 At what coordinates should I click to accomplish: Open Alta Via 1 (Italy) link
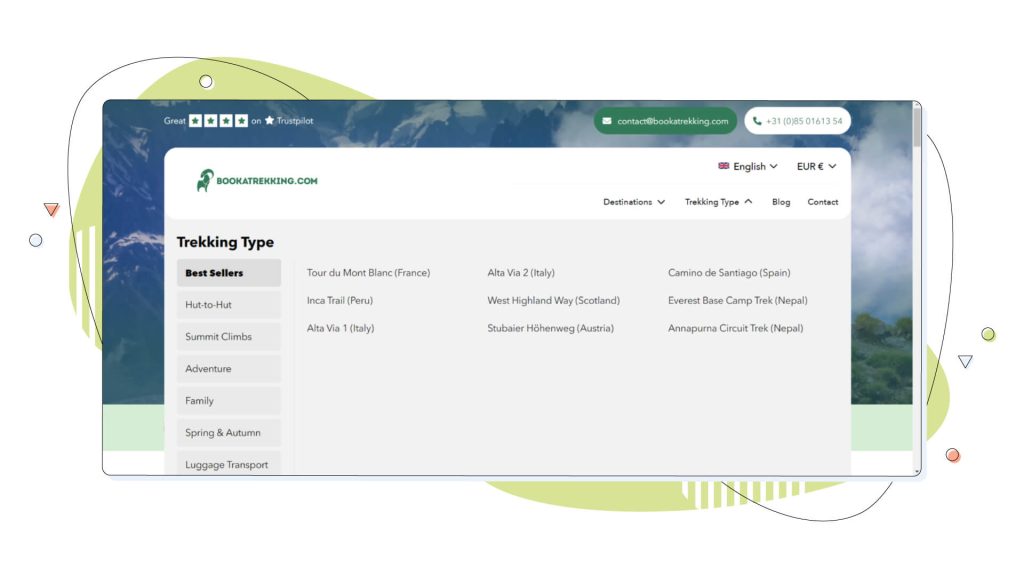tap(340, 328)
